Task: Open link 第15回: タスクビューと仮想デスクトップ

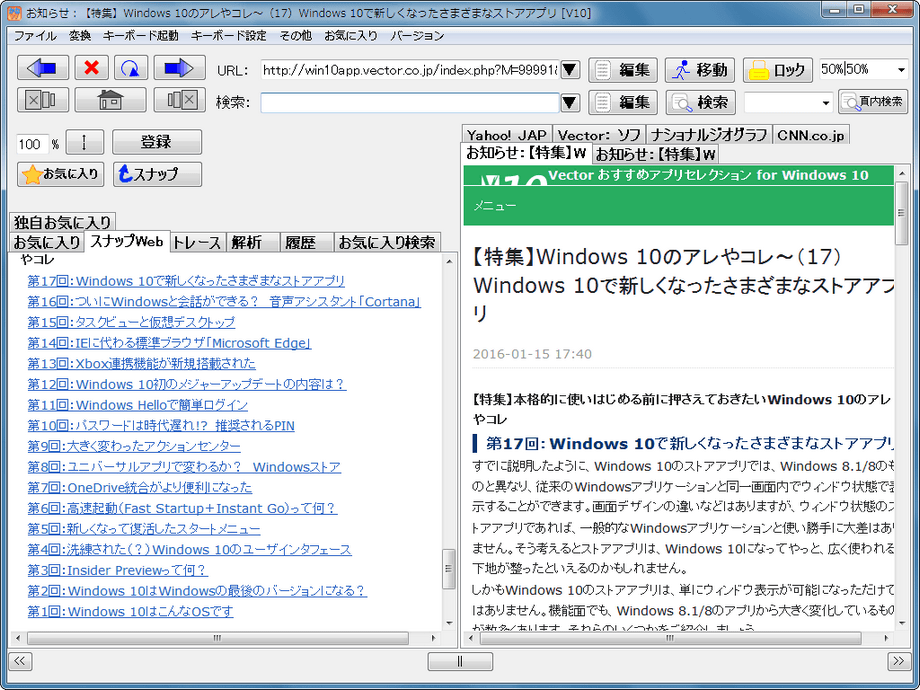Action: [x=131, y=322]
